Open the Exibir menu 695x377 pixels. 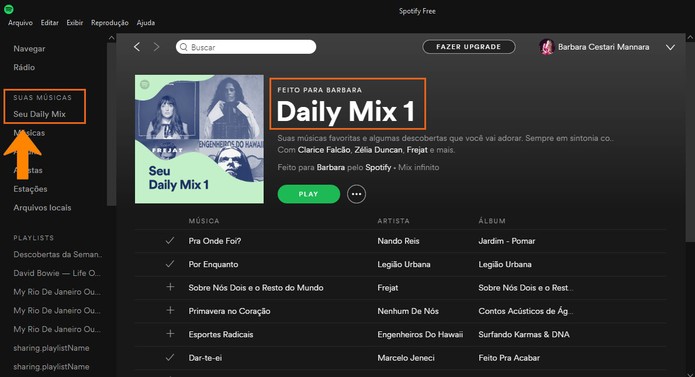[75, 23]
